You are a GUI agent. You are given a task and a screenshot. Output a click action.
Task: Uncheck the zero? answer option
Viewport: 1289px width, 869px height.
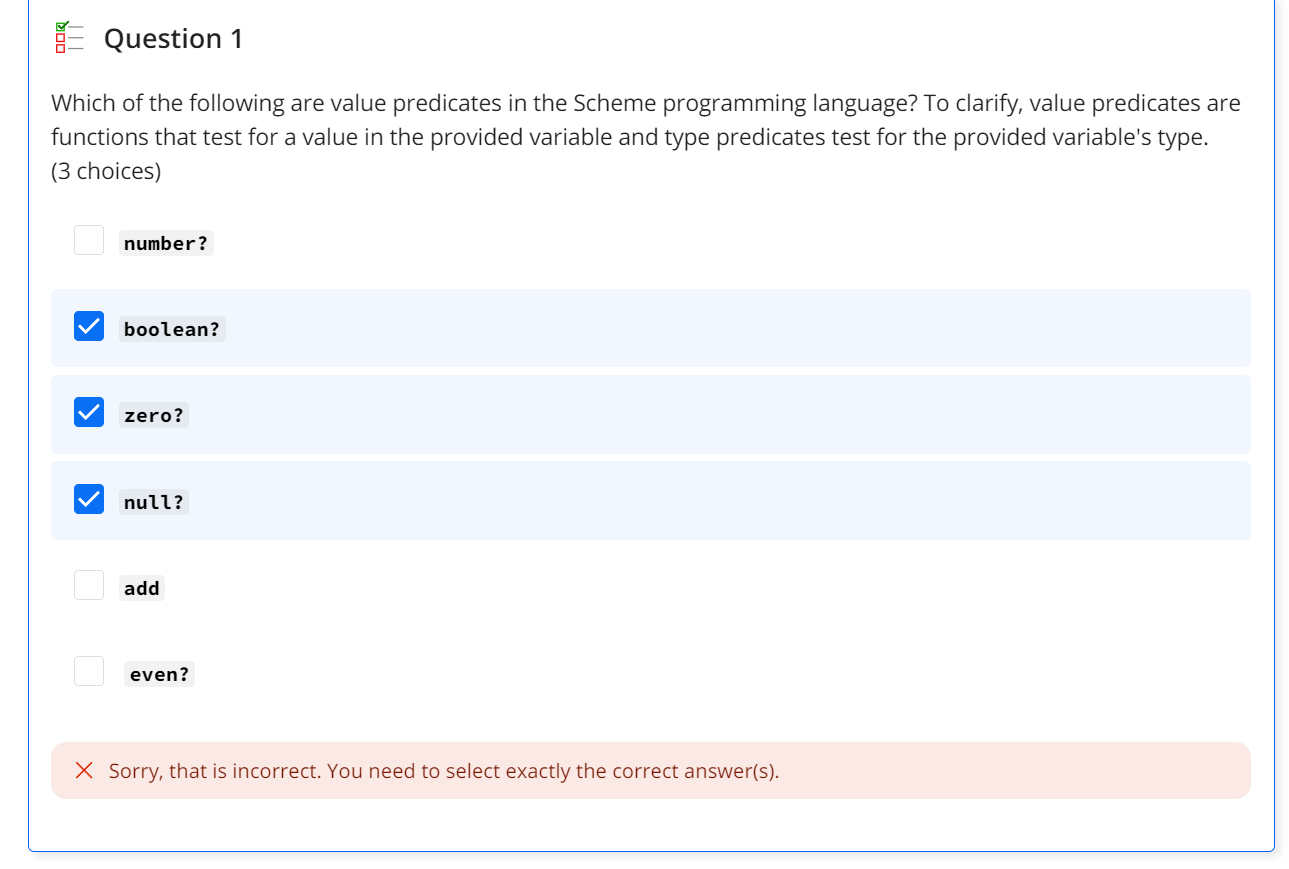tap(88, 412)
